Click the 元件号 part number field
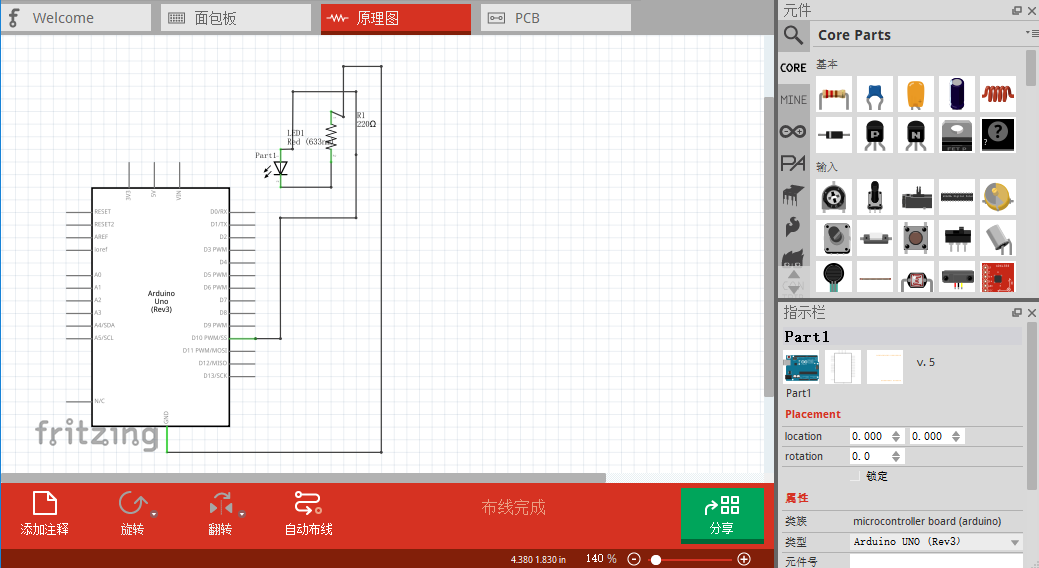This screenshot has width=1039, height=568. (936, 562)
